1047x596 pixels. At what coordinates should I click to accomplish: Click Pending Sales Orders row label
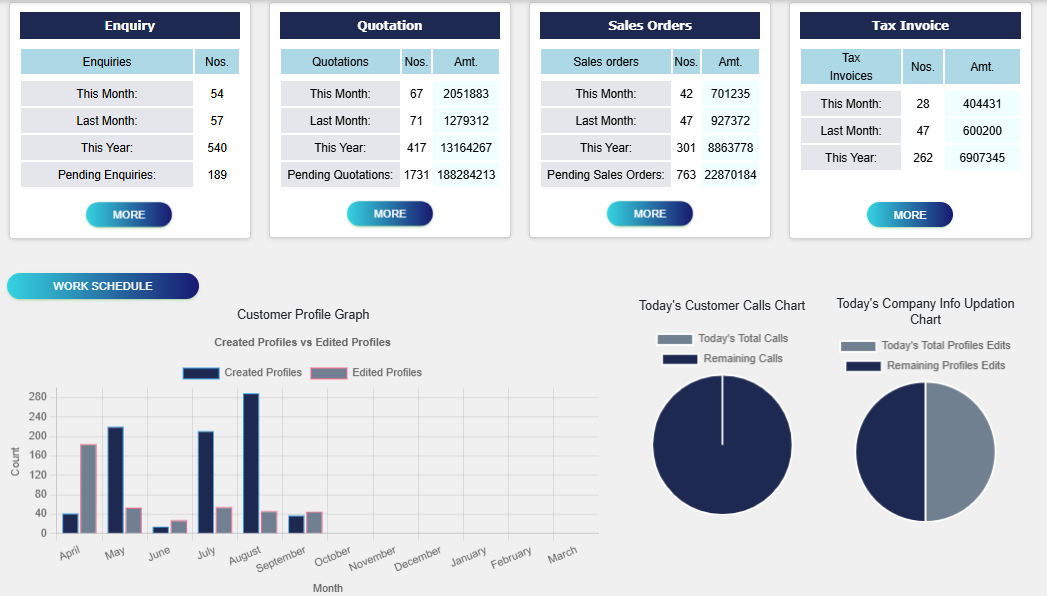coord(606,175)
